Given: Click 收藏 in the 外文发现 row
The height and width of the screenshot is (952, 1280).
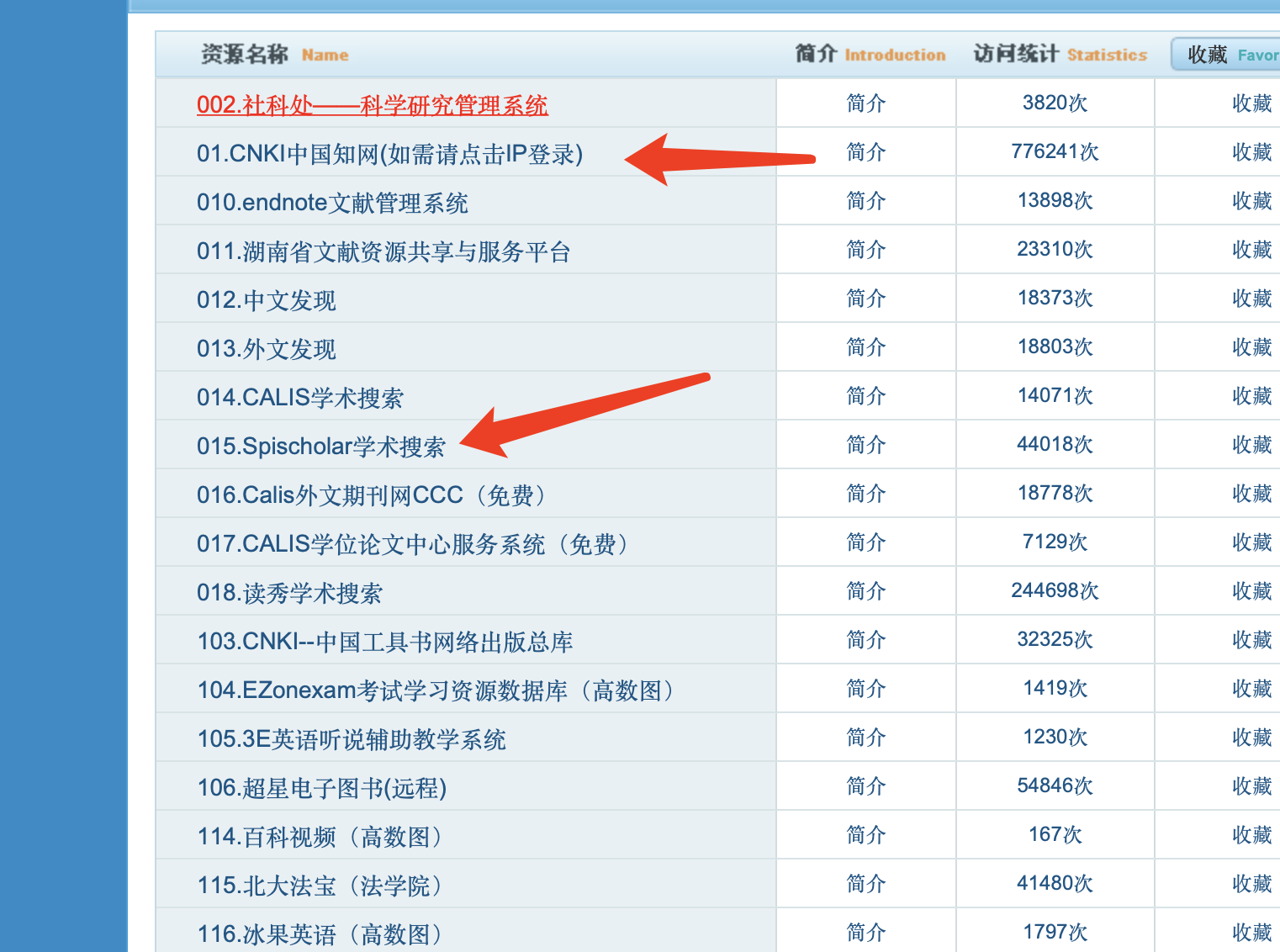Looking at the screenshot, I should (x=1252, y=347).
